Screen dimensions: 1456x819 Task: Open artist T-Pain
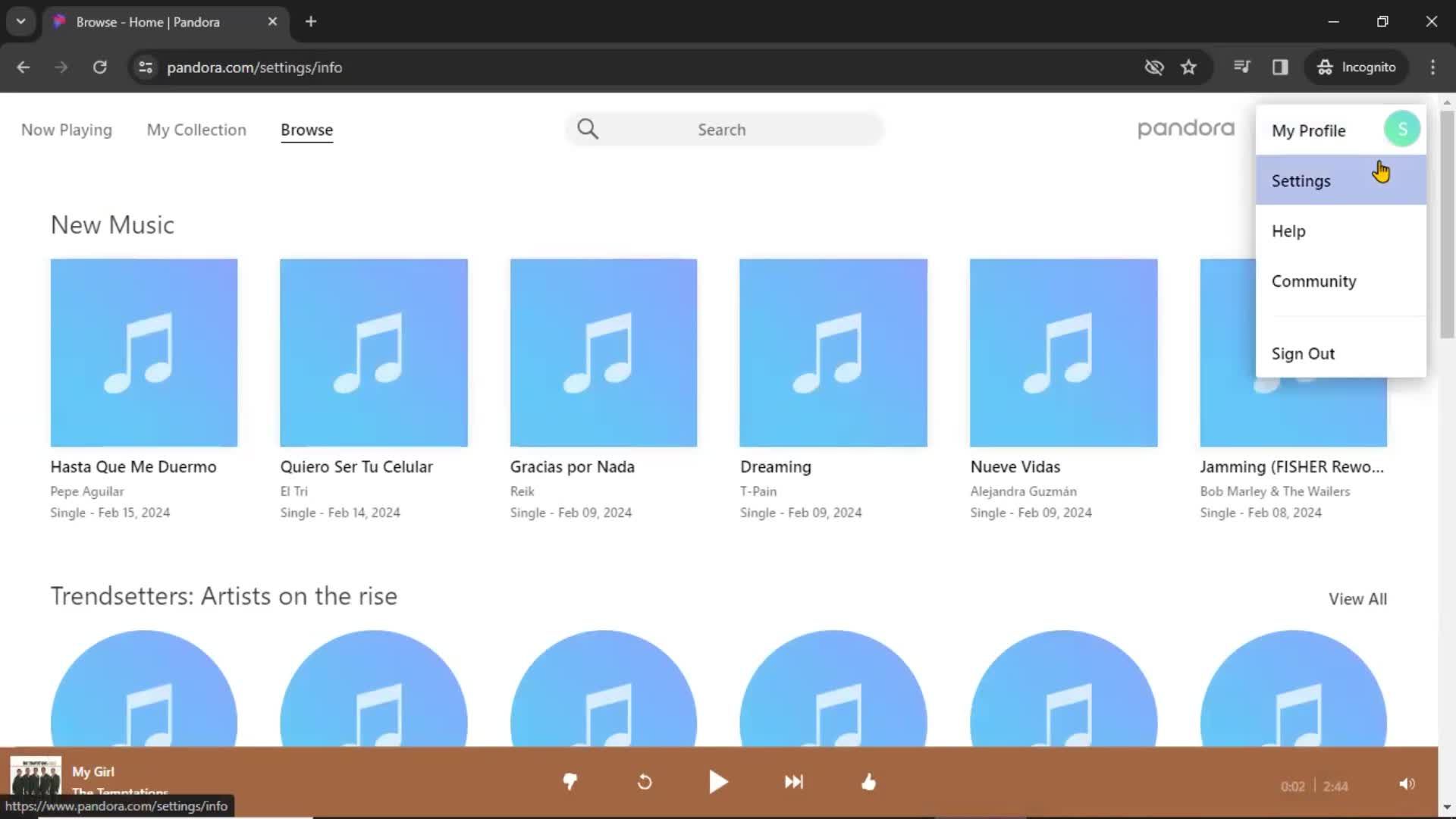tap(758, 491)
